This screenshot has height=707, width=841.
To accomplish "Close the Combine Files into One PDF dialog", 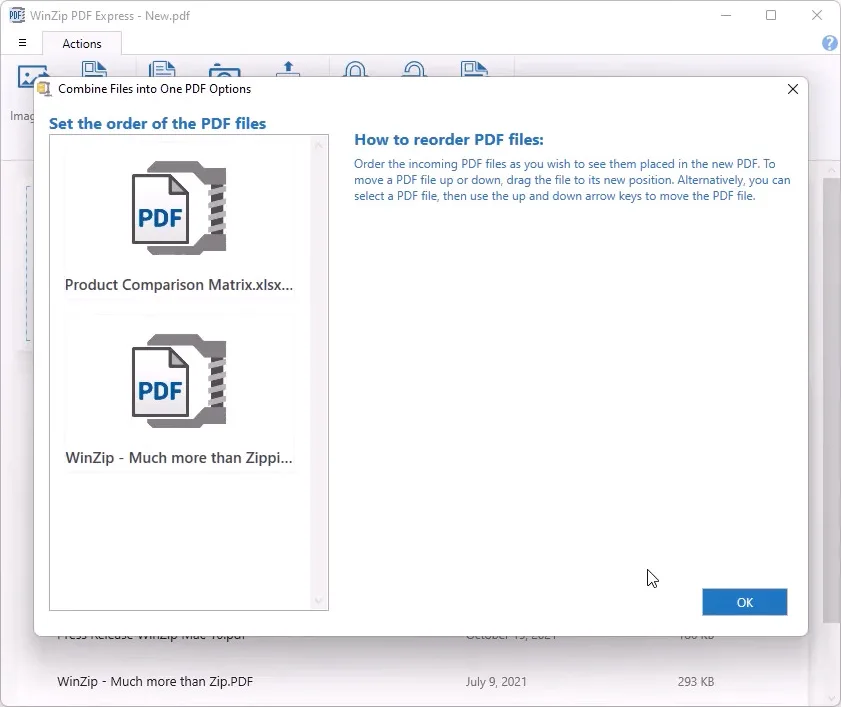I will pyautogui.click(x=793, y=89).
